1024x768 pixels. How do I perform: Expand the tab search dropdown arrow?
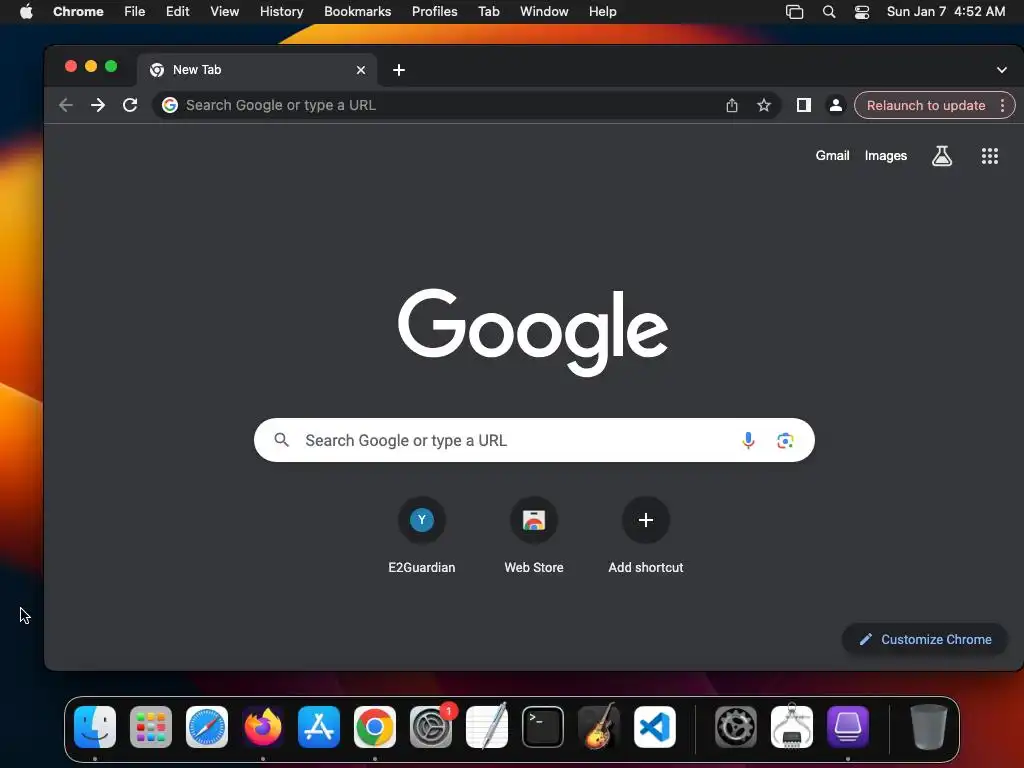click(x=1002, y=70)
